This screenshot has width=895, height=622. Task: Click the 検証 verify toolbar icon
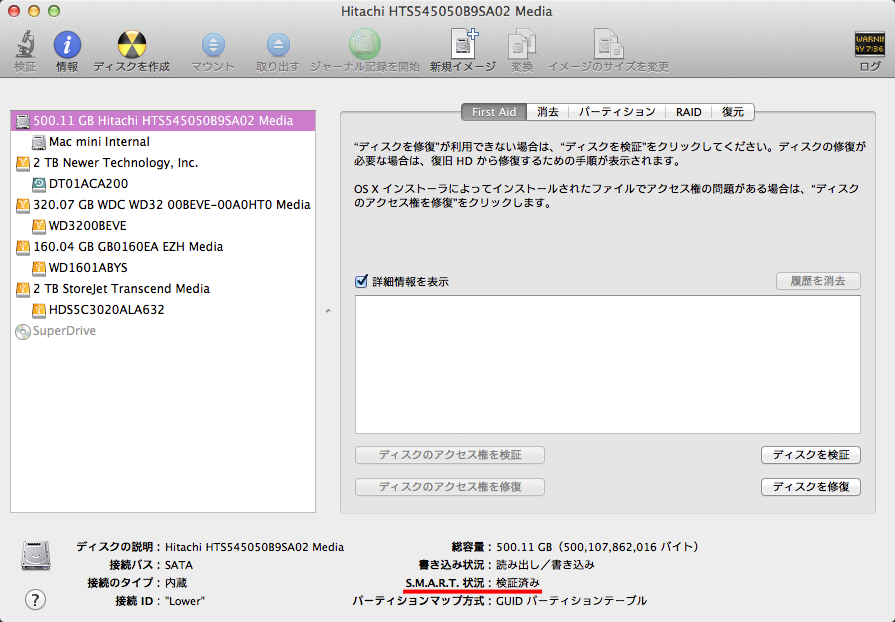pos(25,45)
